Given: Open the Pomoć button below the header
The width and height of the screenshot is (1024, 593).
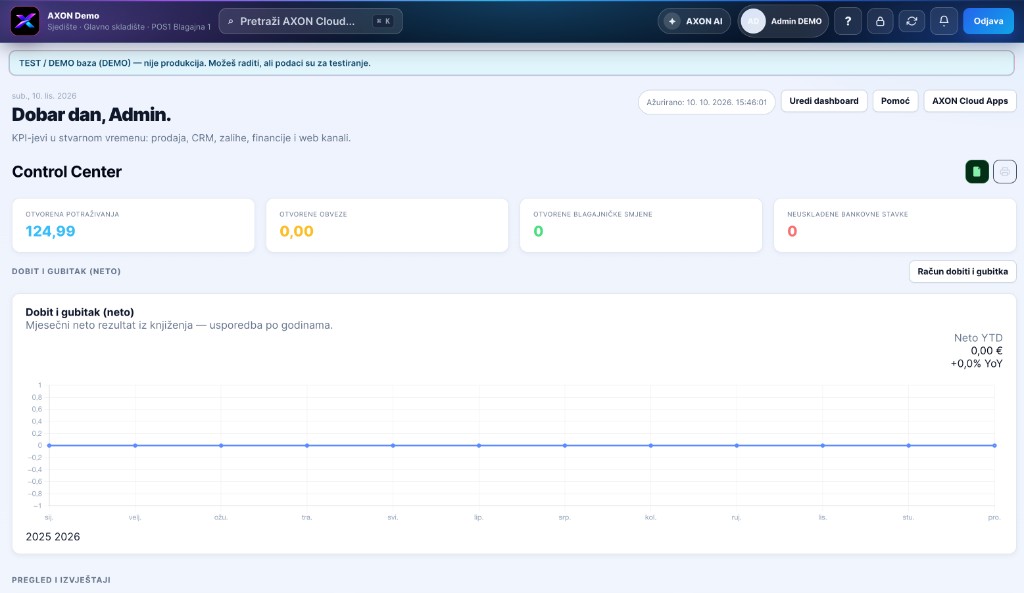Looking at the screenshot, I should click(895, 101).
